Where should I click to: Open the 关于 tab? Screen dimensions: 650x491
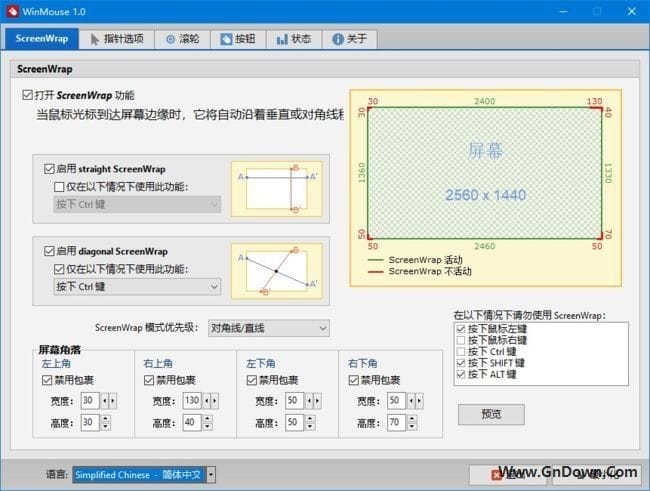(349, 39)
